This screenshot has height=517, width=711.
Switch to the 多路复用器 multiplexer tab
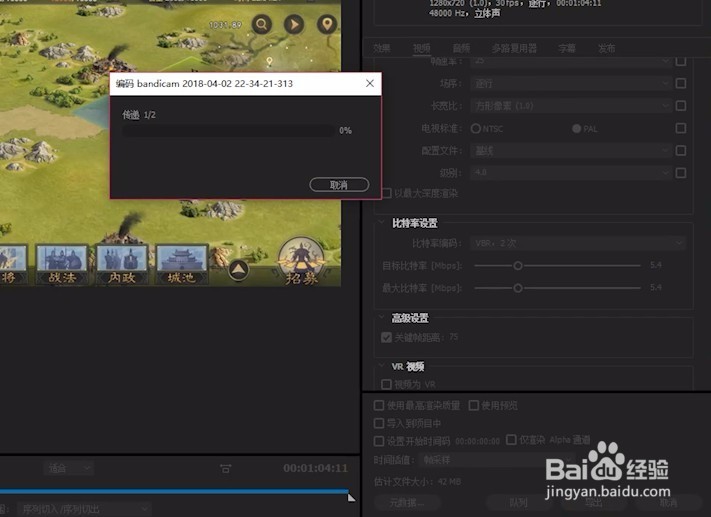tap(514, 48)
